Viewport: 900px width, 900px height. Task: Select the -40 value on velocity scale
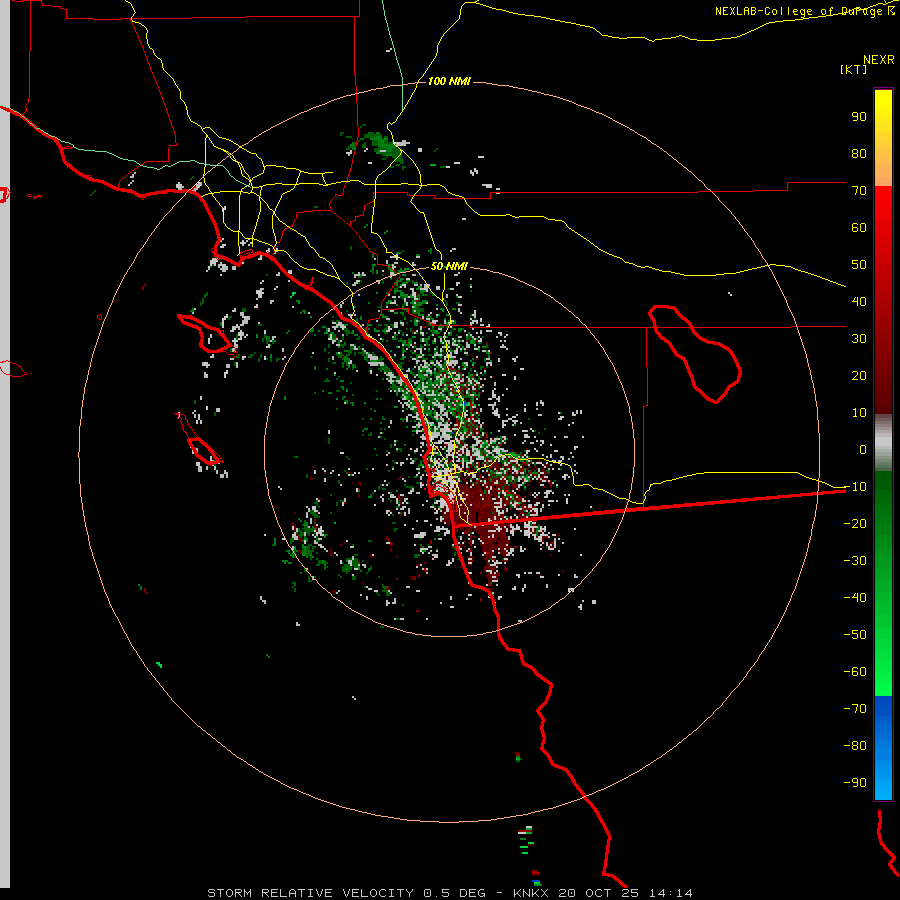coord(855,598)
